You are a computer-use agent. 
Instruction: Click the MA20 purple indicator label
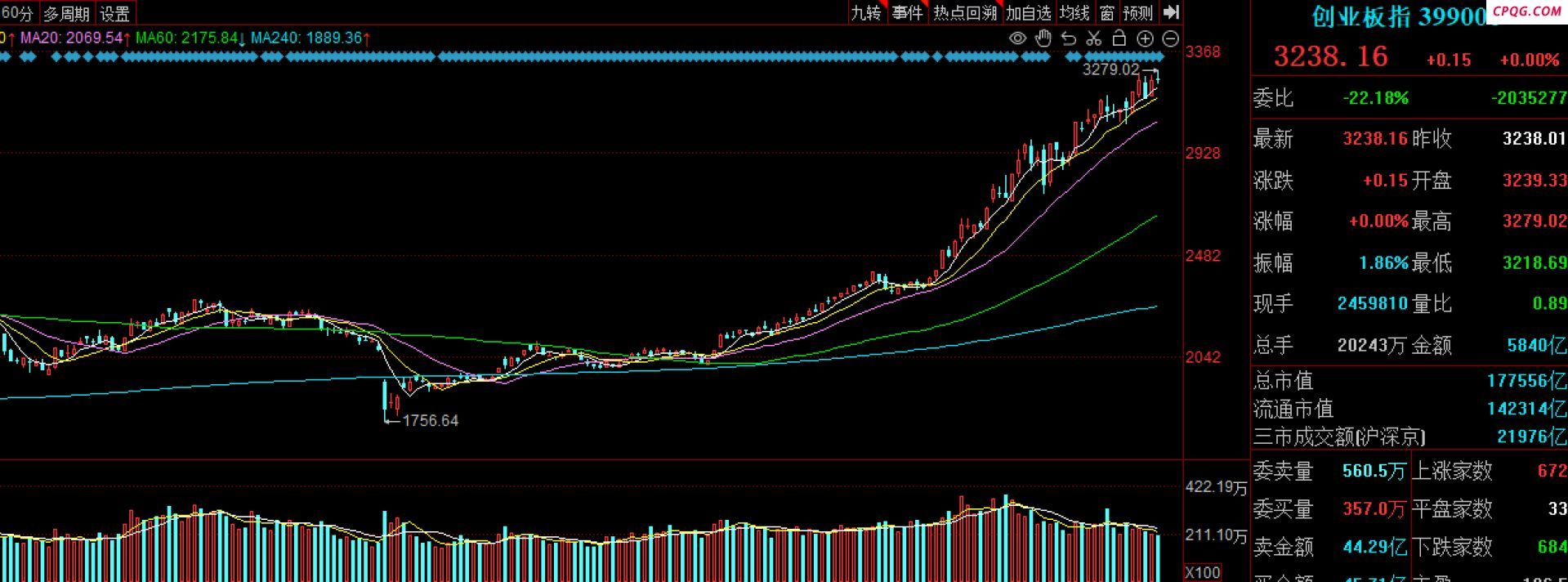tap(72, 38)
